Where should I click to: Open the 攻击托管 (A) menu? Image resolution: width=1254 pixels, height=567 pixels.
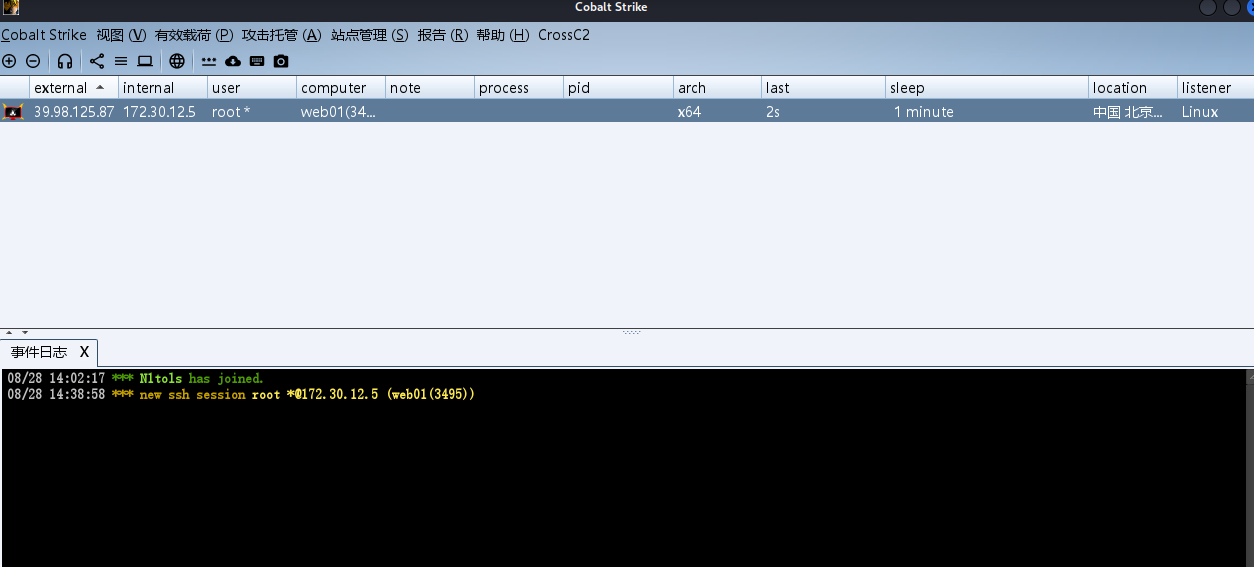[x=281, y=35]
